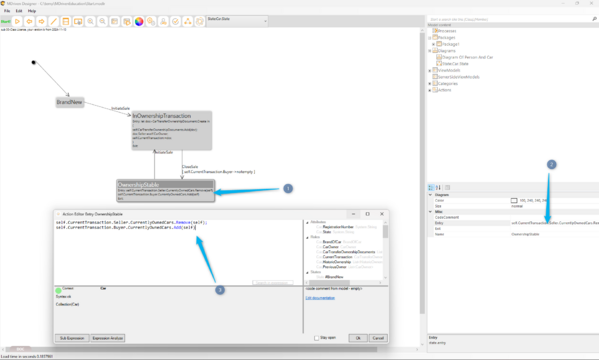The image size is (599, 360).
Task: Click the forward arrow navigation icon
Action: coord(41,21)
